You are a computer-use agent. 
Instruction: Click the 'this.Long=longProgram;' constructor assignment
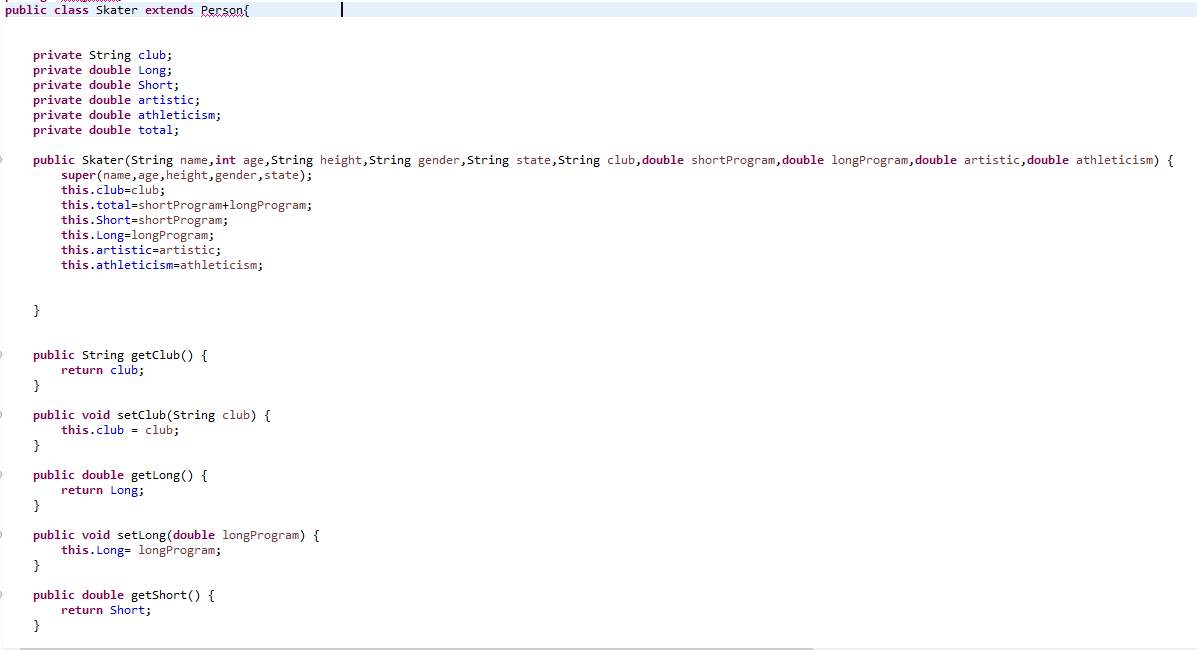pyautogui.click(x=137, y=235)
